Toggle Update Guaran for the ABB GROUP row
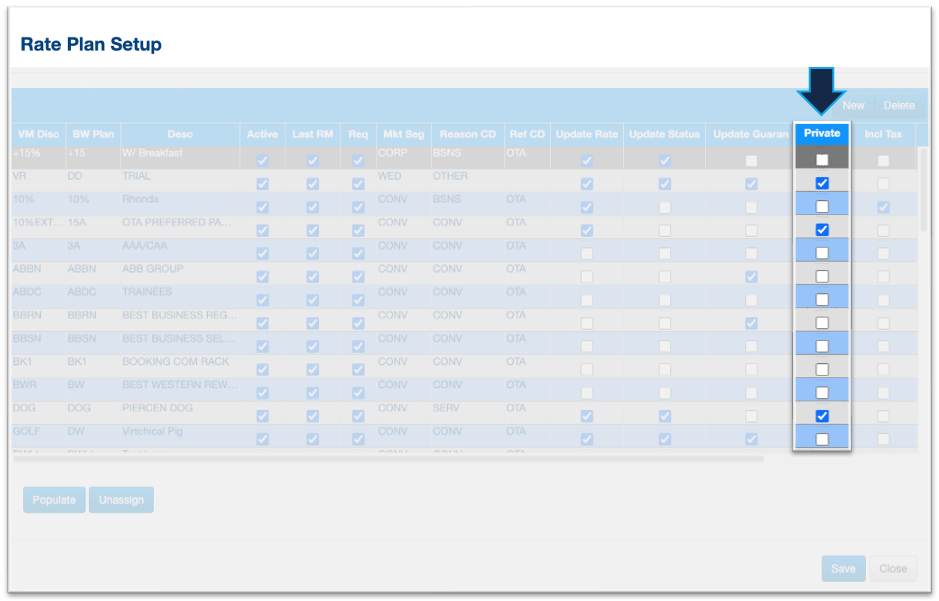This screenshot has width=939, height=601. coord(751,276)
